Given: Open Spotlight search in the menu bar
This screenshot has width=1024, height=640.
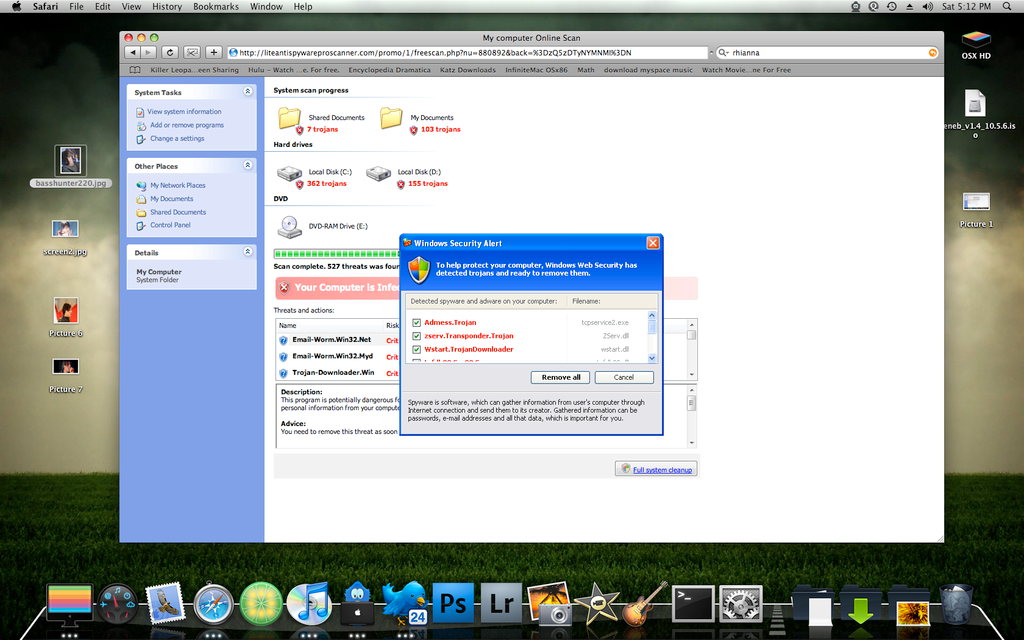Looking at the screenshot, I should 1007,7.
